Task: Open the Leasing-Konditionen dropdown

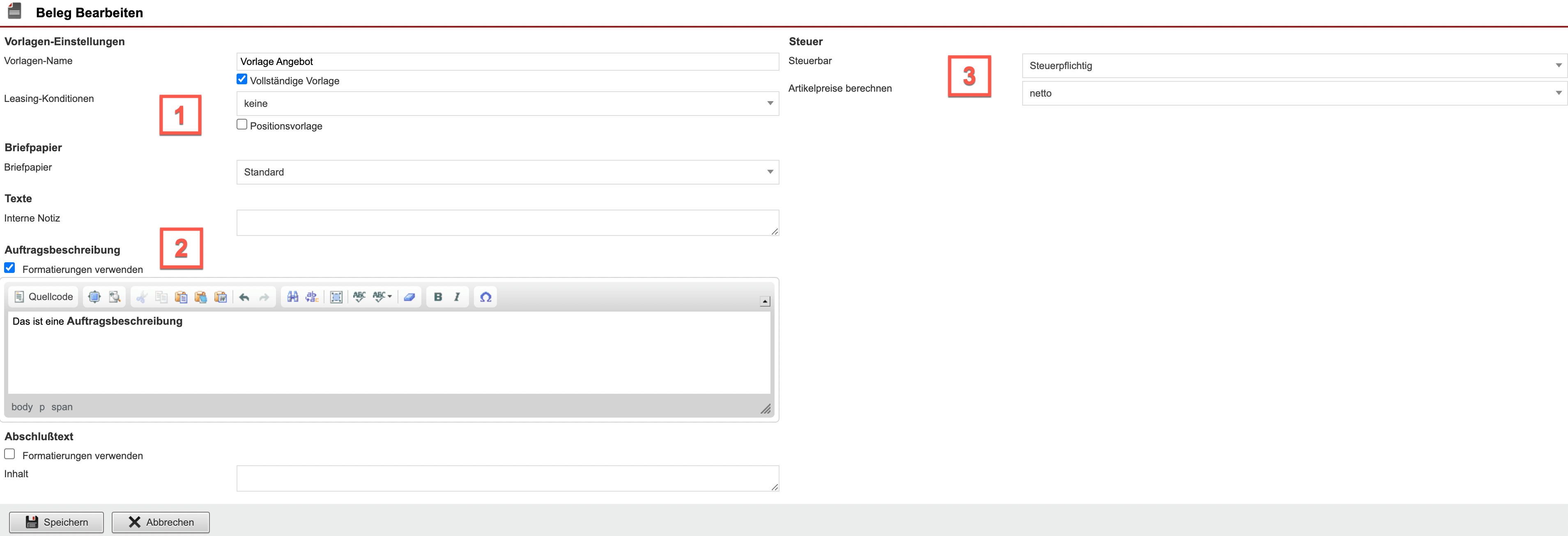Action: pyautogui.click(x=507, y=104)
